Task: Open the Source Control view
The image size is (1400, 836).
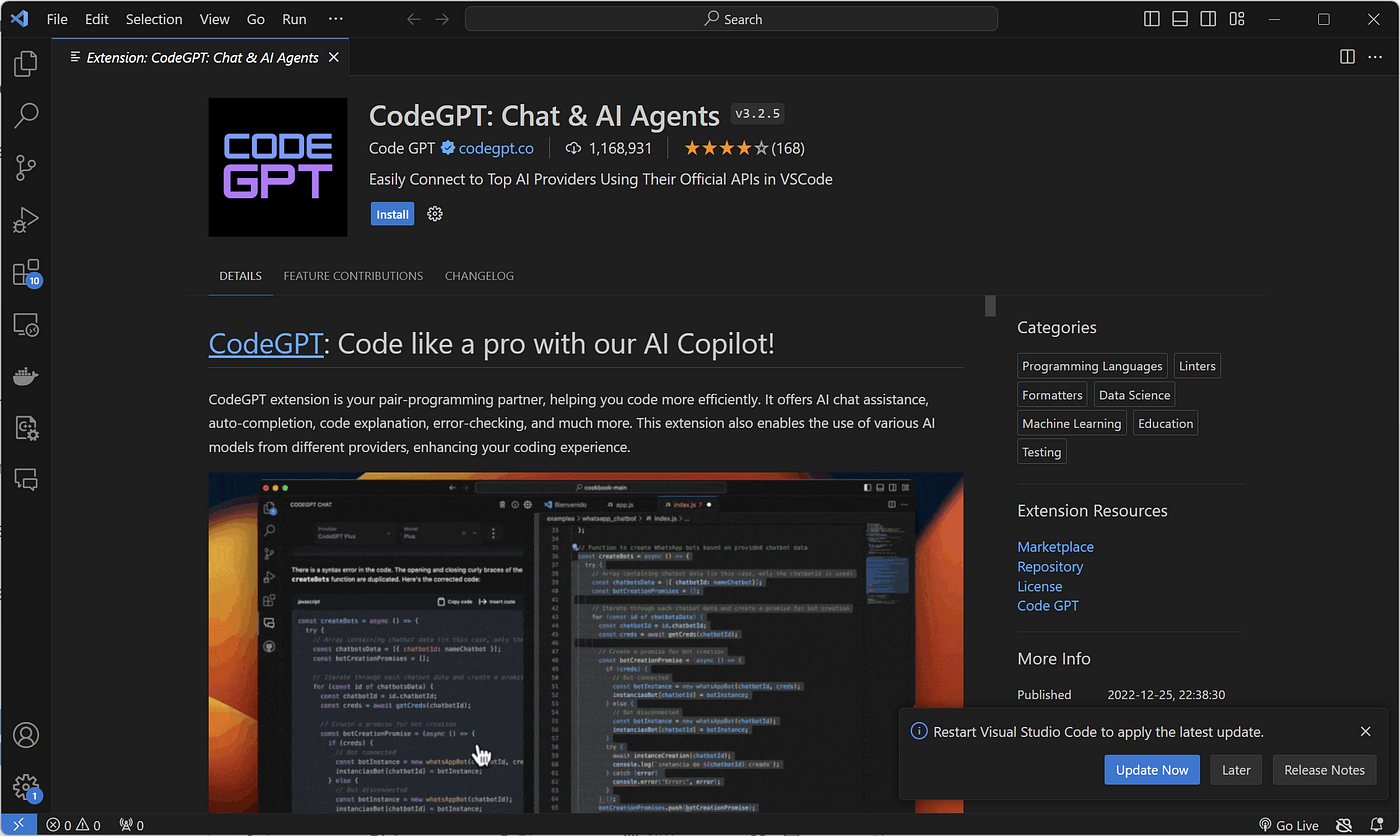Action: (x=25, y=168)
